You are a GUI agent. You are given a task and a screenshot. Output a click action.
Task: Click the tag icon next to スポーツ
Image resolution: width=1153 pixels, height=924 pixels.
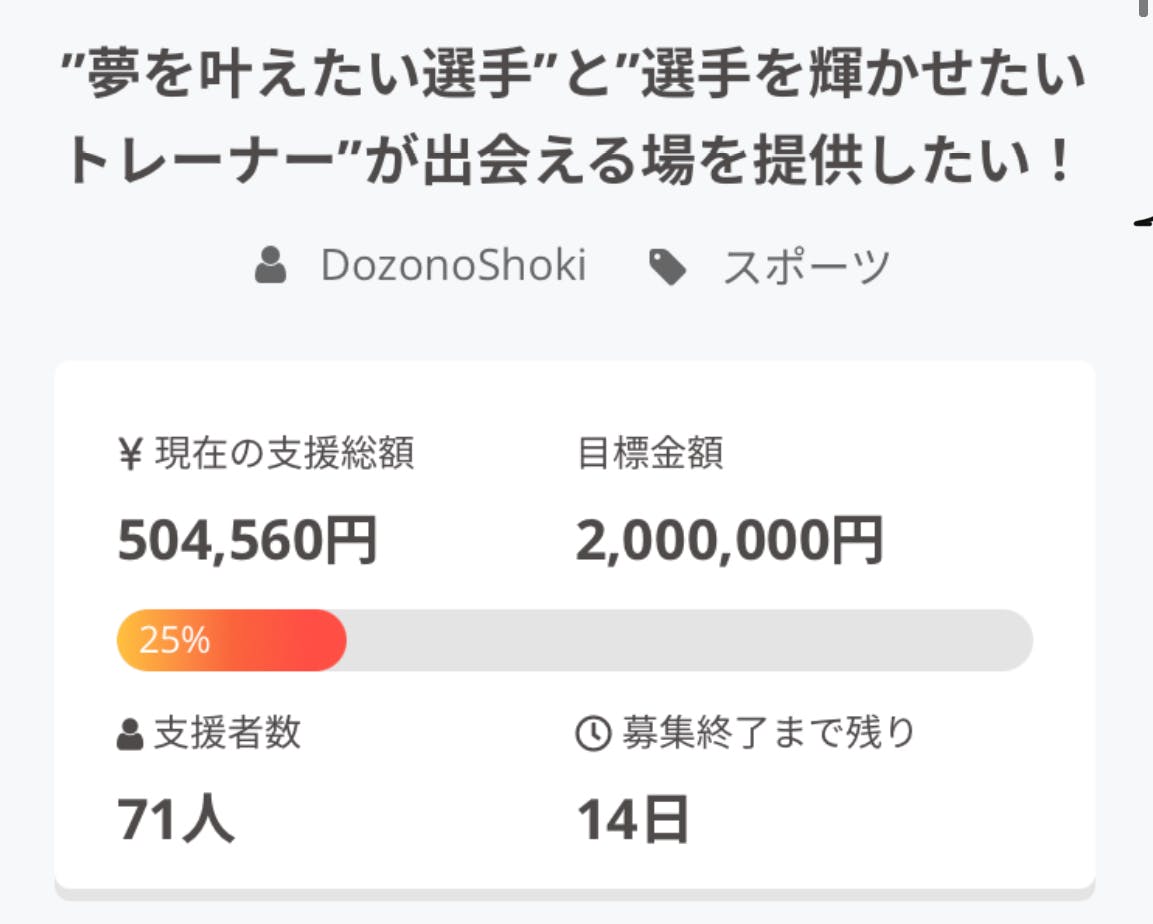(667, 267)
